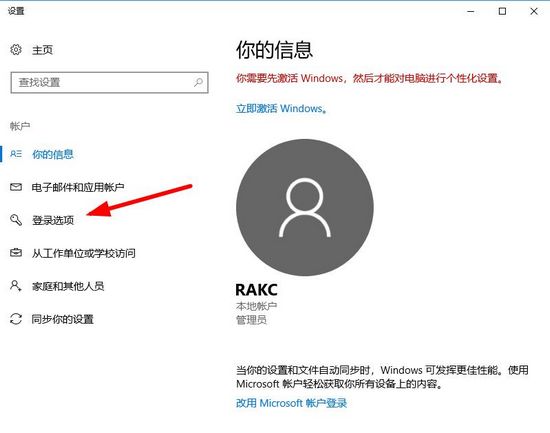Open 登录选项 settings
Screen dimensions: 550x433
click(53, 220)
